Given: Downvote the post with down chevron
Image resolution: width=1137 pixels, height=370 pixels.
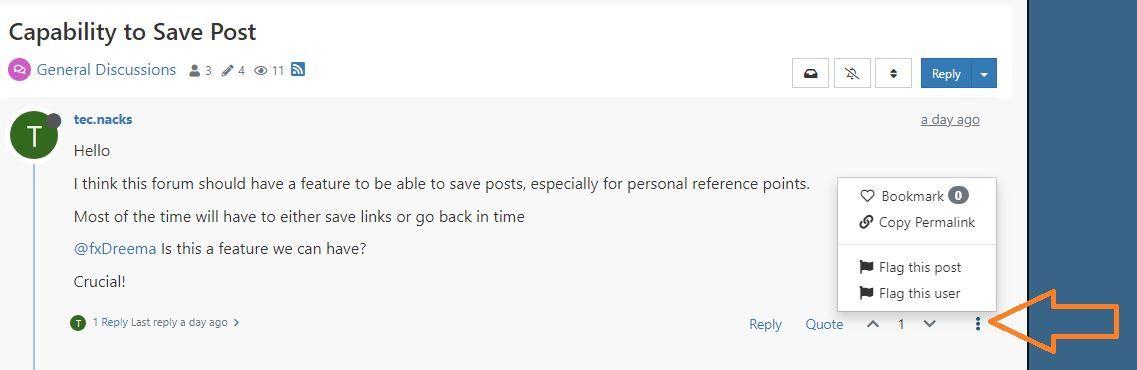Looking at the screenshot, I should [930, 324].
